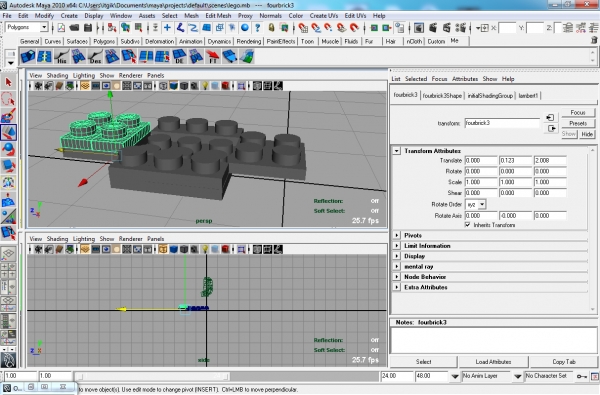This screenshot has height=395, width=600.
Task: Expand the mental ray section
Action: click(397, 266)
